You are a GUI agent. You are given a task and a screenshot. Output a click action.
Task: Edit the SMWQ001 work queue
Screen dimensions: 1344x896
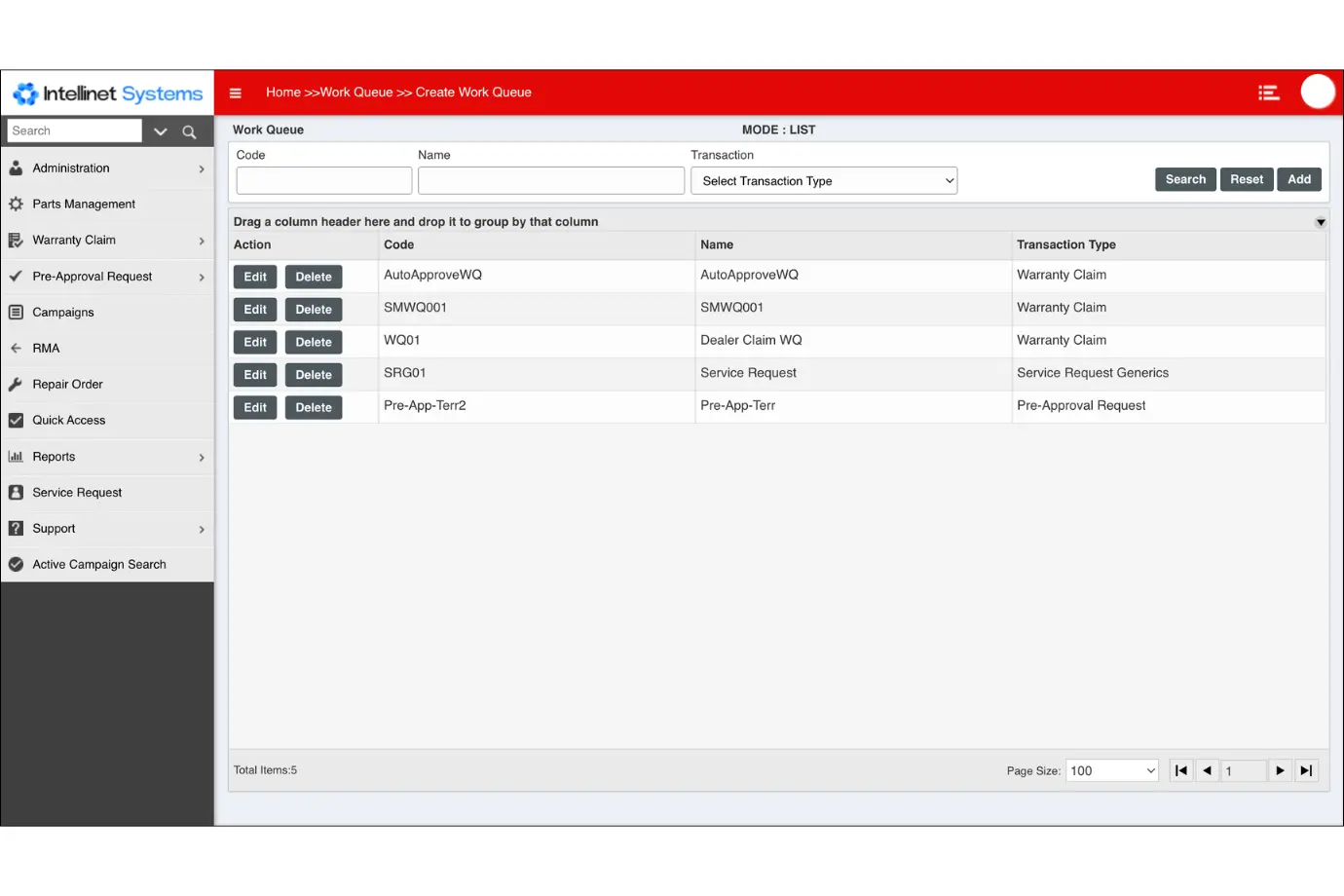[x=255, y=310]
